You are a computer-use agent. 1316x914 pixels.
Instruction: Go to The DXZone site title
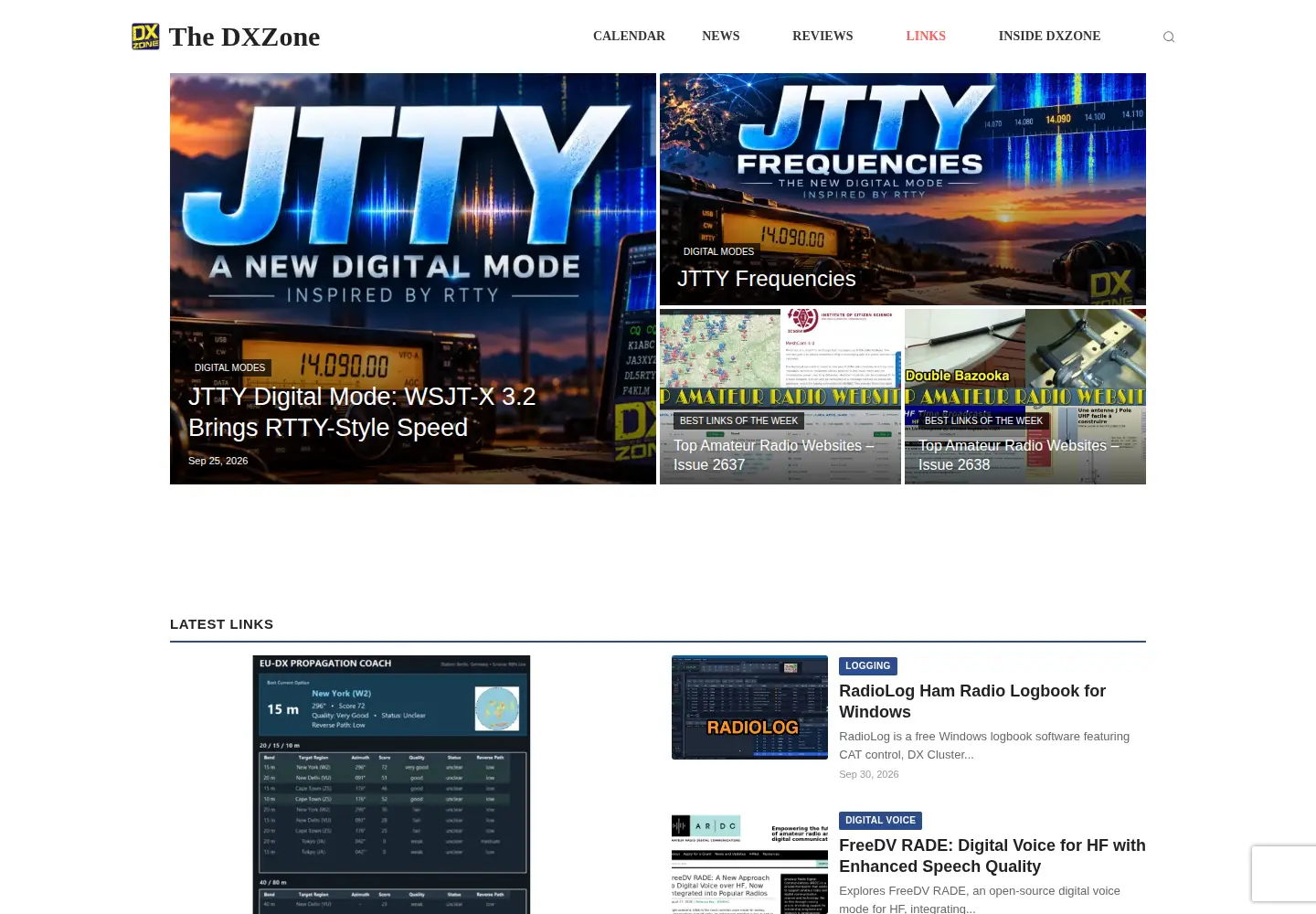click(244, 37)
